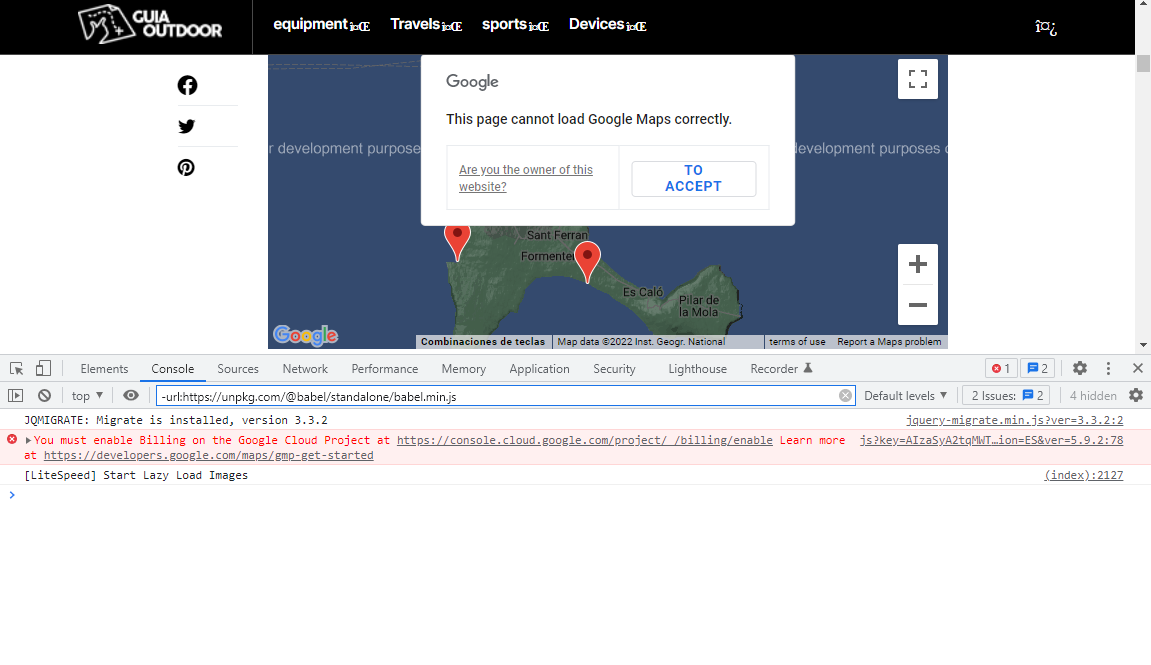The width and height of the screenshot is (1151, 665).
Task: Share the page on Twitter
Action: [186, 126]
